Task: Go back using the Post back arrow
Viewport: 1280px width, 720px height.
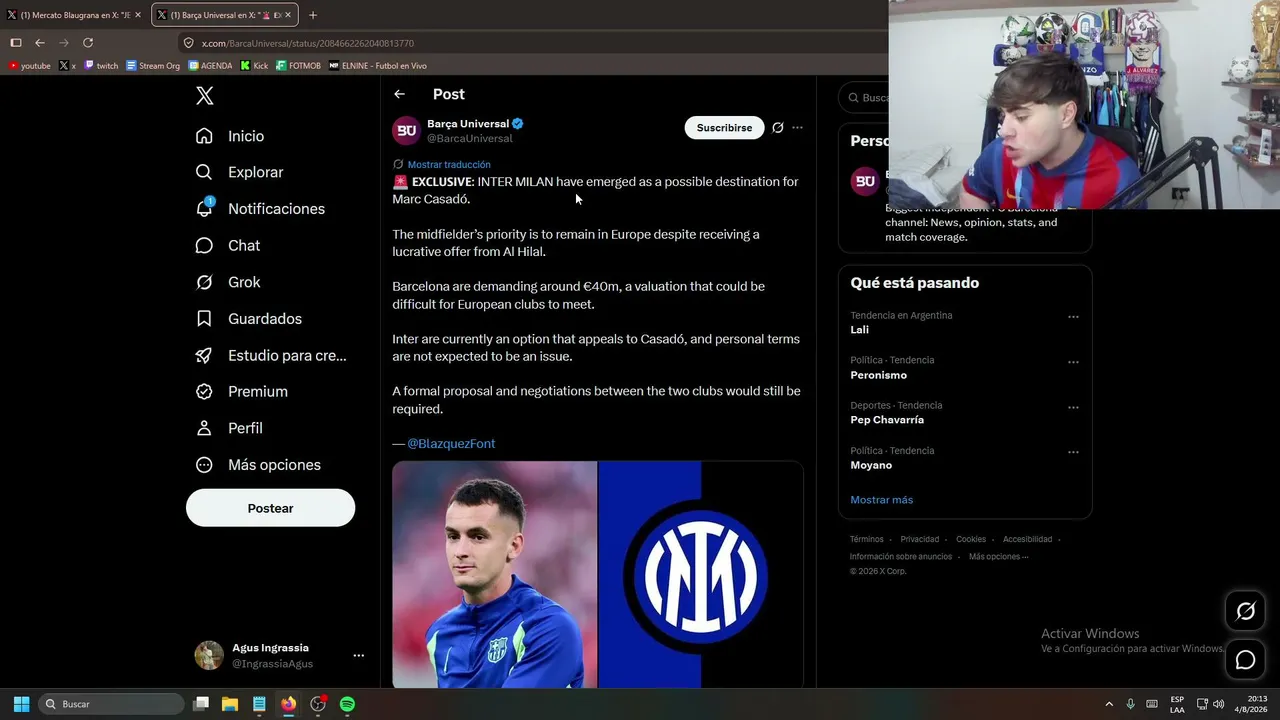Action: click(399, 94)
